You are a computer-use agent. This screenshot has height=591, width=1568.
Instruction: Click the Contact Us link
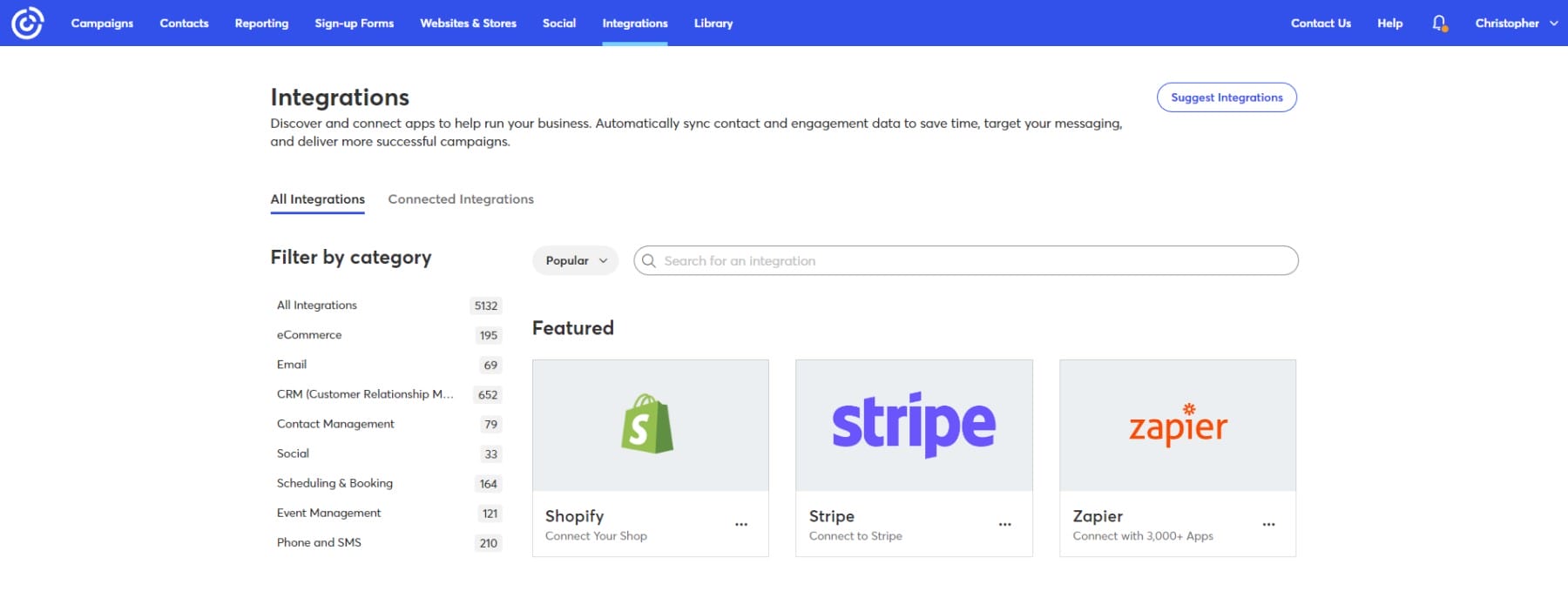[x=1321, y=24]
